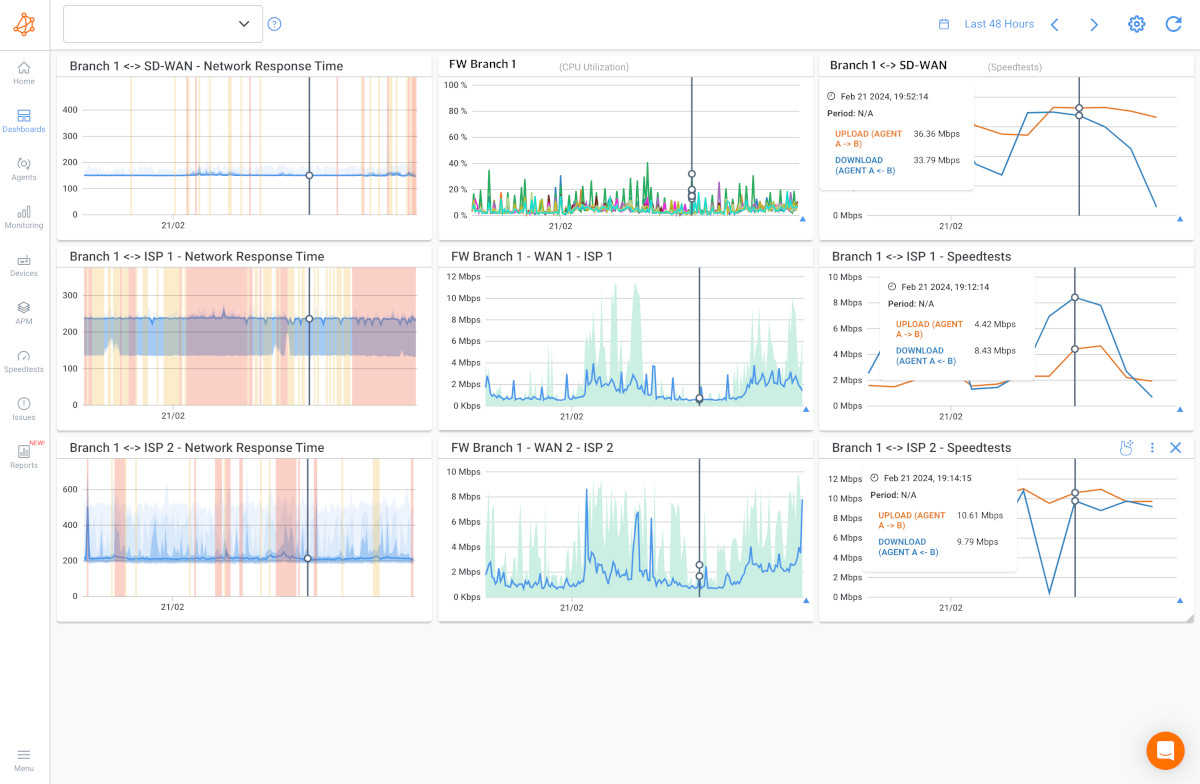Open the three-dot menu on ISP 2 Speedtests
This screenshot has width=1200, height=784.
tap(1152, 448)
